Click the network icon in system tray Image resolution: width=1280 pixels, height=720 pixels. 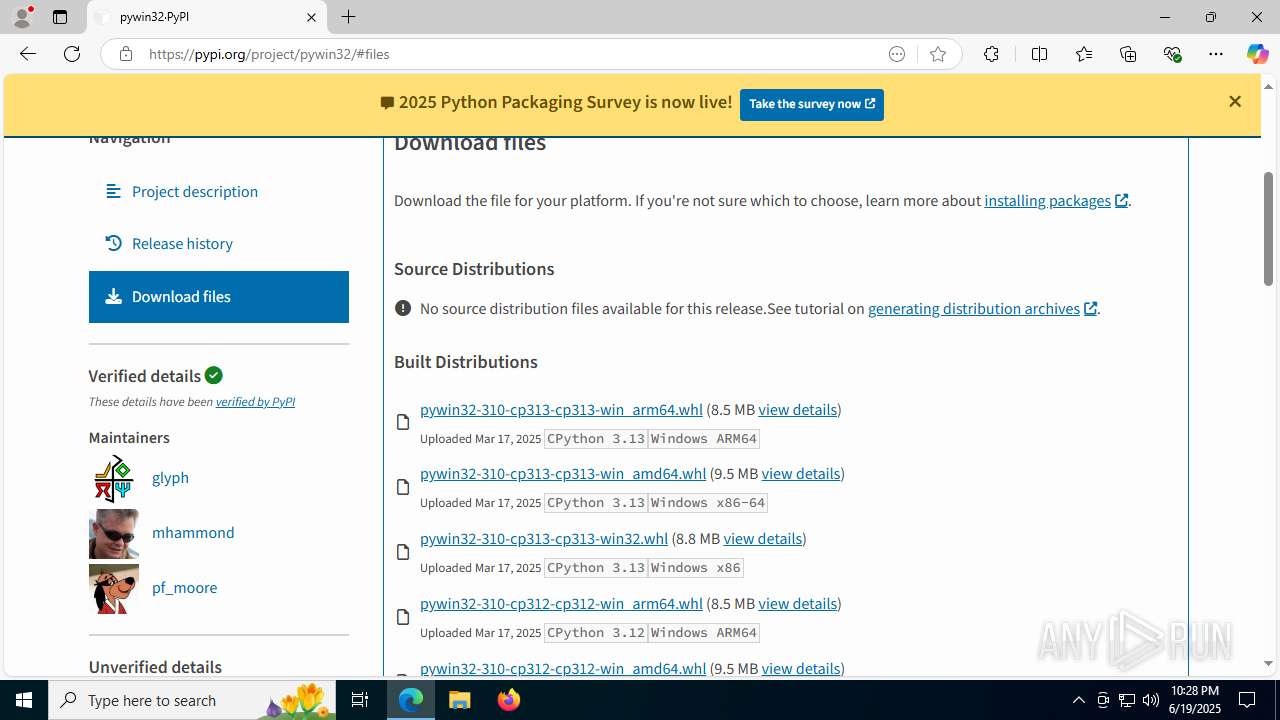point(1127,700)
